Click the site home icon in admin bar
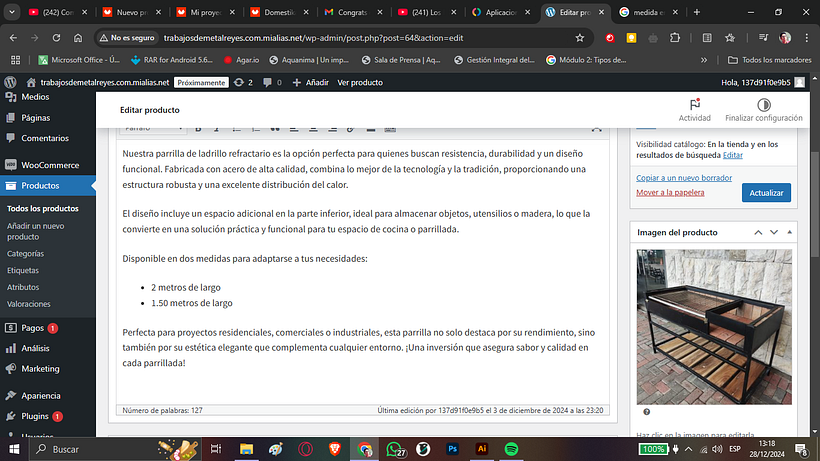This screenshot has height=461, width=820. [31, 82]
